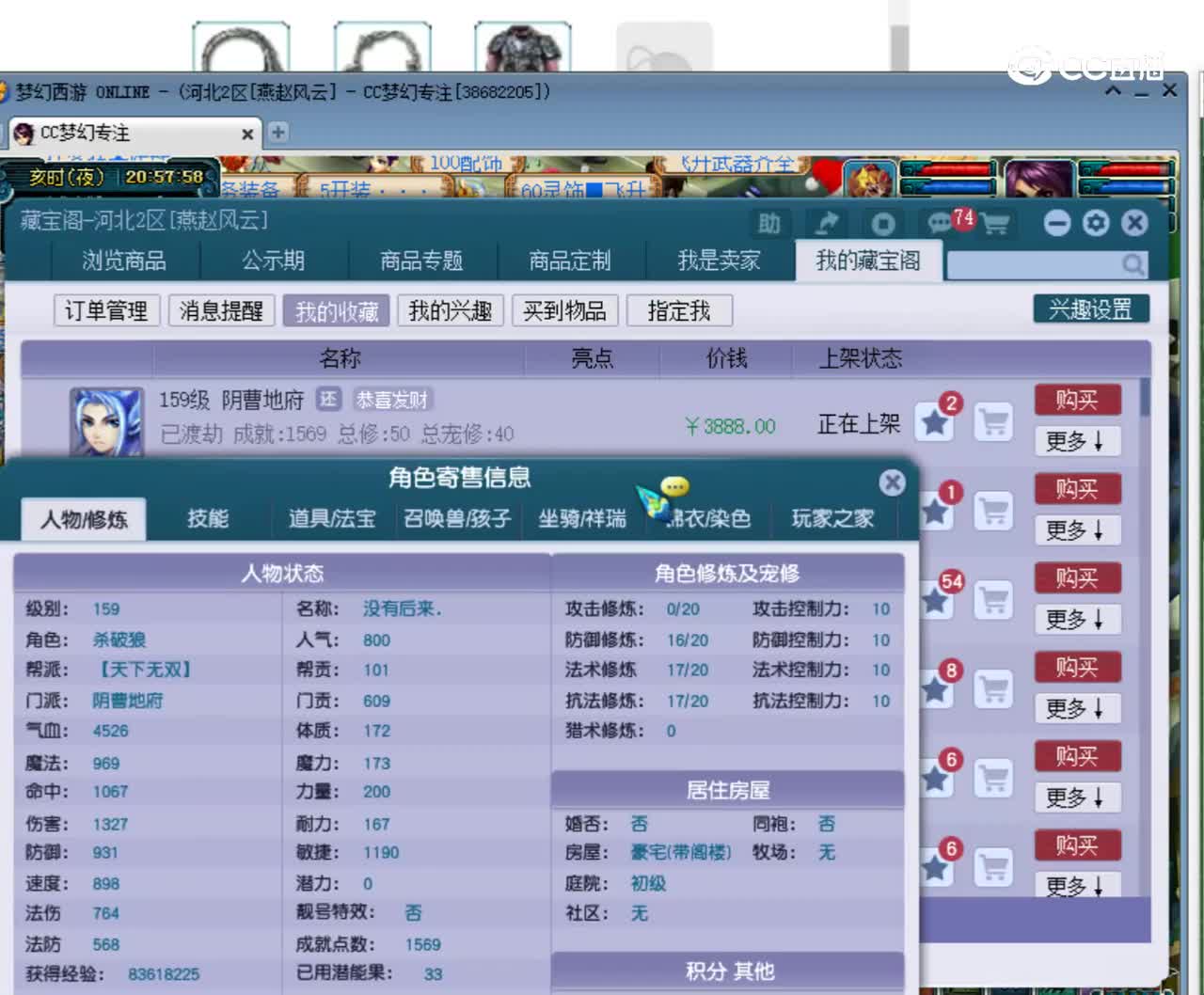
Task: Click the favorite star with badge 1
Action: coord(935,511)
